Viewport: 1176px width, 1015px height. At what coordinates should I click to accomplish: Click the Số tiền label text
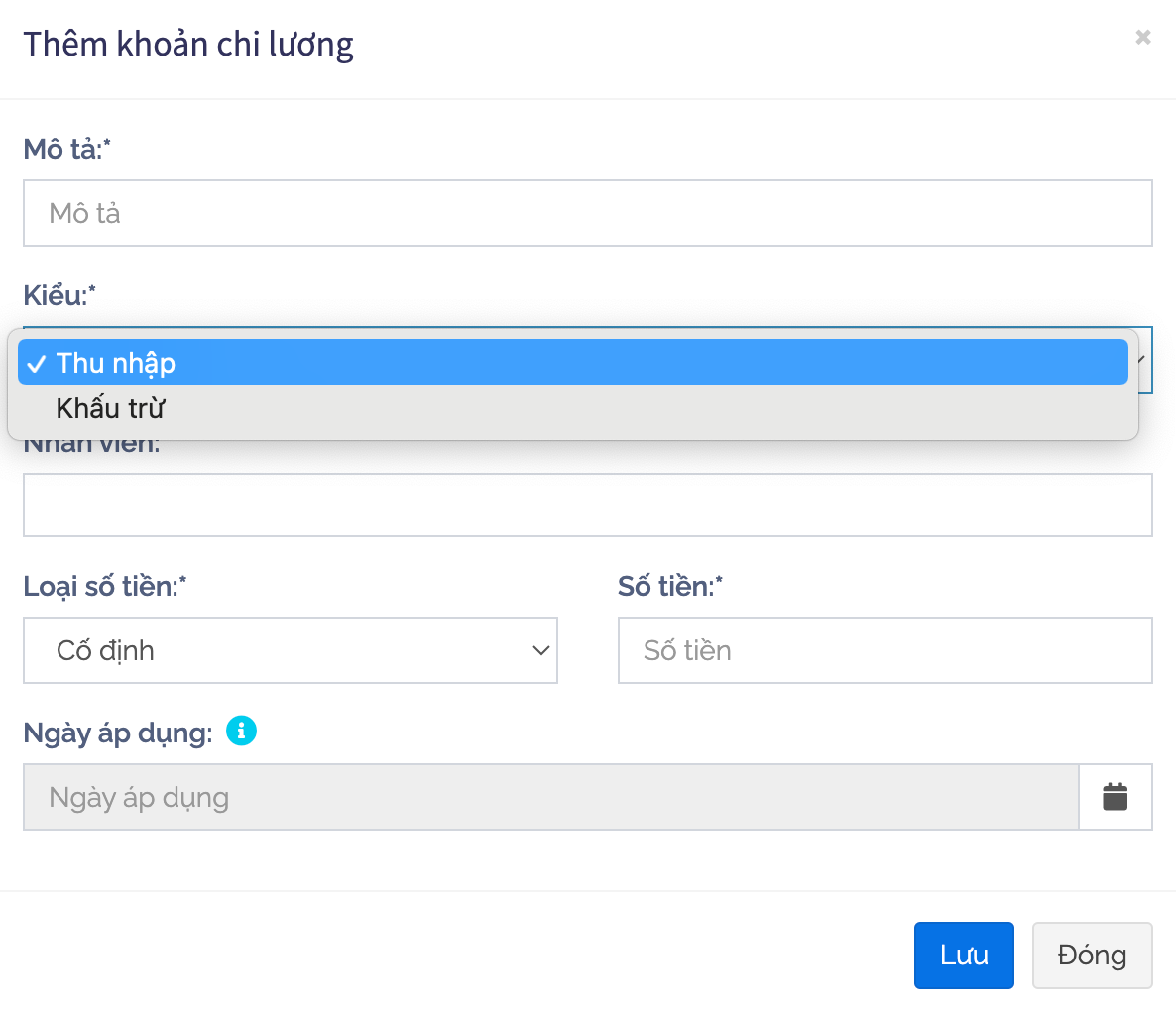coord(669,587)
